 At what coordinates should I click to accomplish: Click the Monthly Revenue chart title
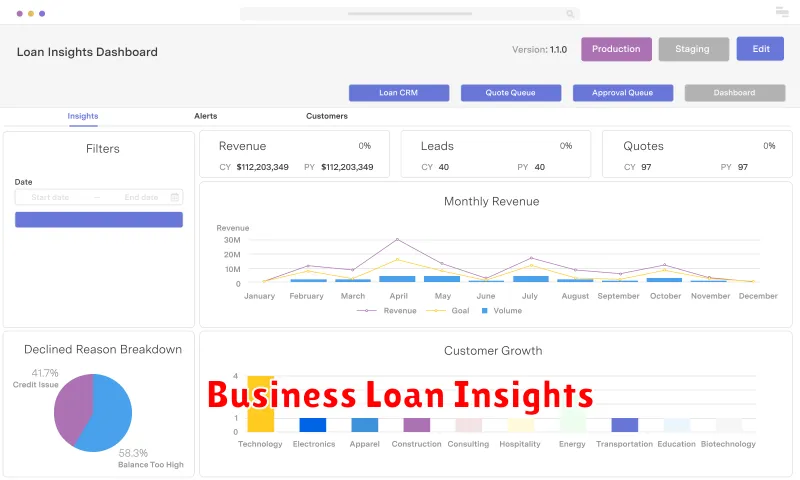coord(492,201)
